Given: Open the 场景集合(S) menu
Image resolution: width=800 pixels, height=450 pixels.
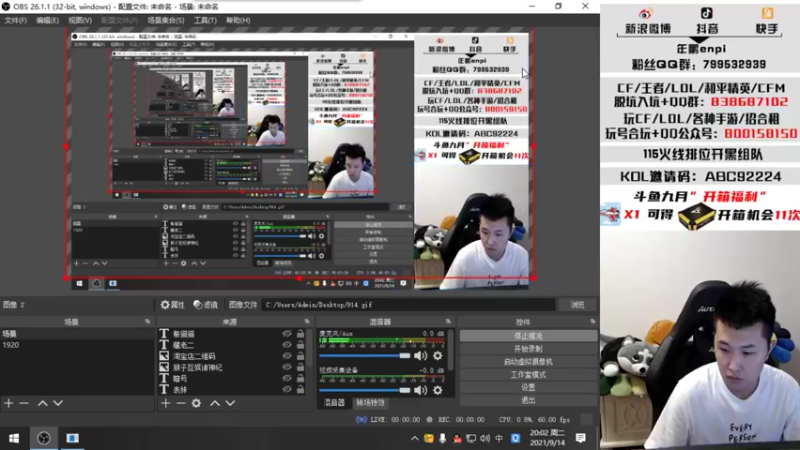Looking at the screenshot, I should (x=166, y=20).
